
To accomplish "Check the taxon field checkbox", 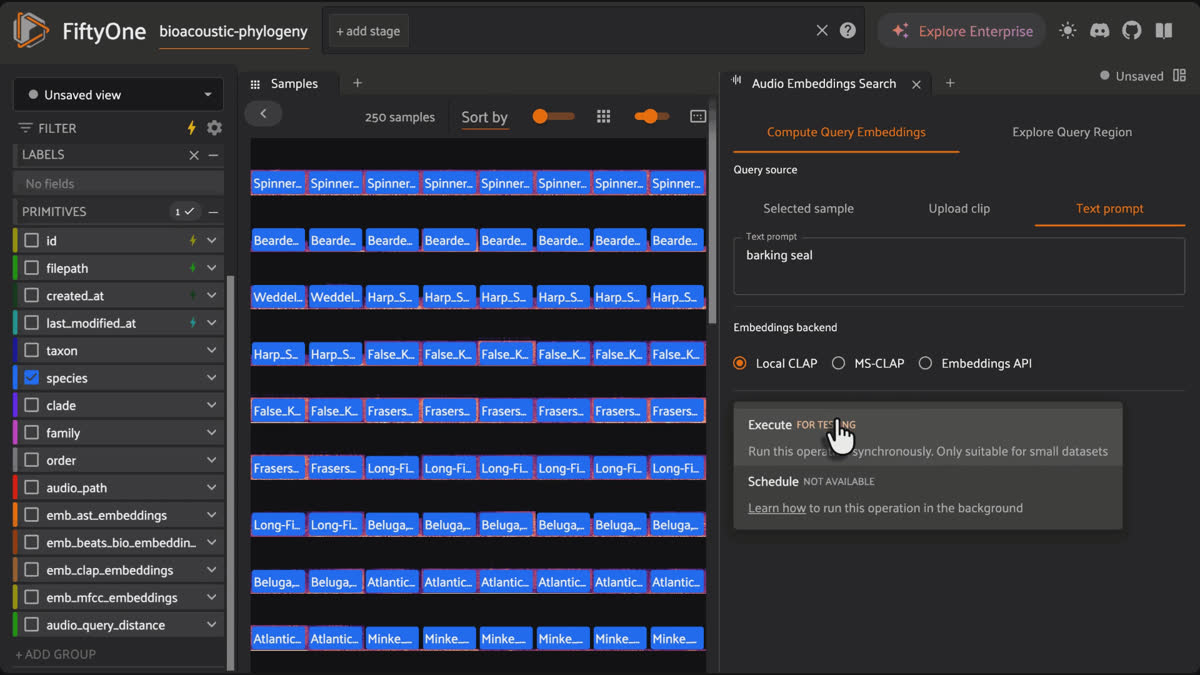I will pyautogui.click(x=31, y=351).
